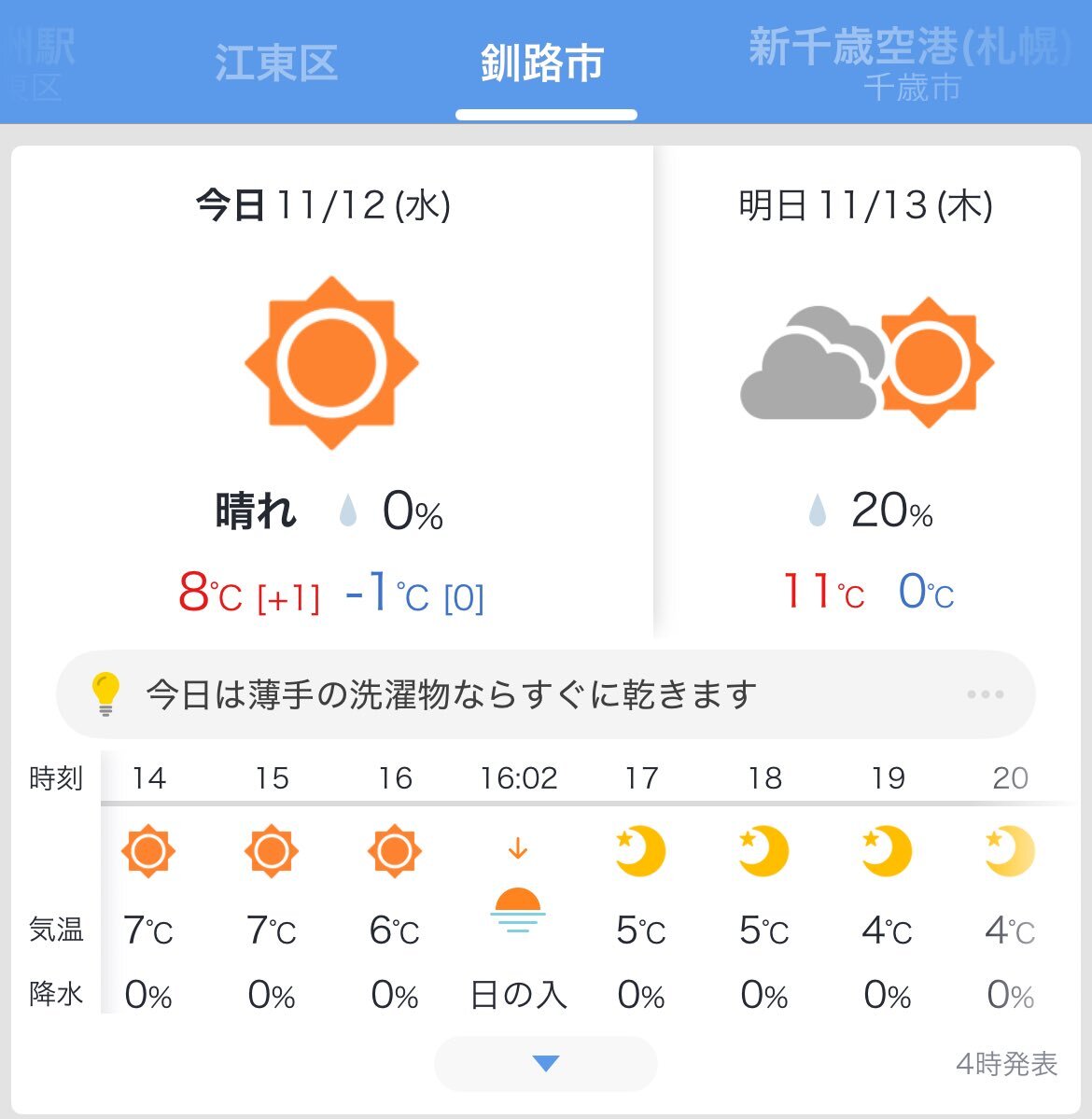This screenshot has height=1119, width=1092.
Task: Open the three-dots menu on laundry tip
Action: (x=985, y=694)
